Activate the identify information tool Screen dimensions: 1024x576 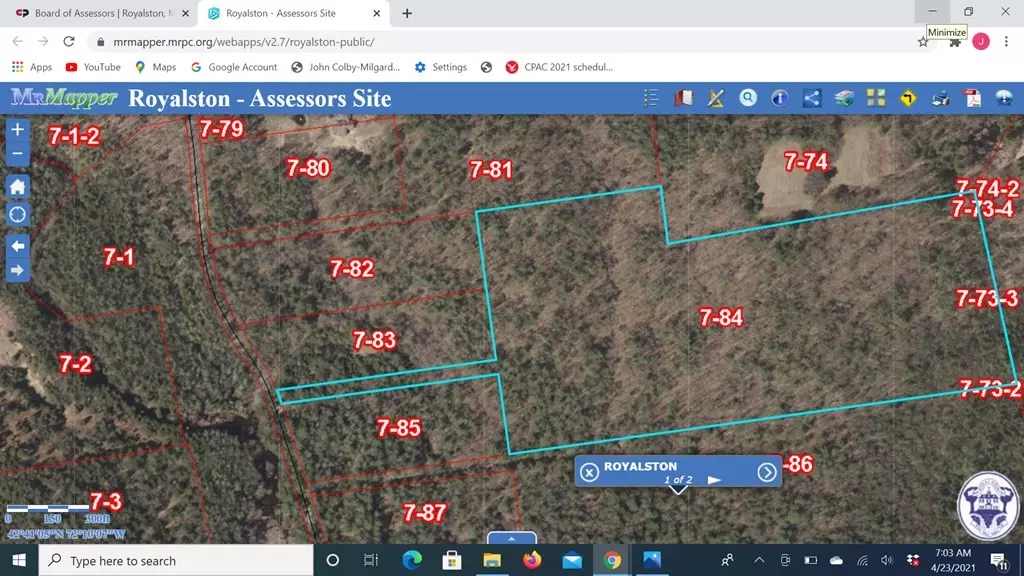[x=780, y=98]
